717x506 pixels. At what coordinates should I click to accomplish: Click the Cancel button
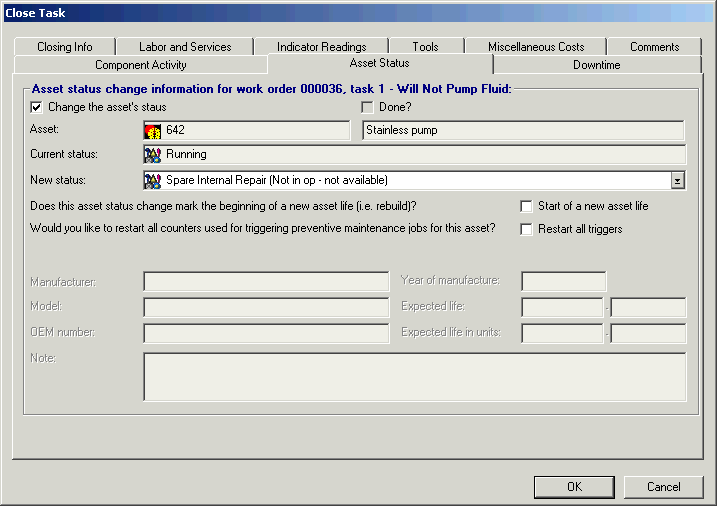(663, 487)
